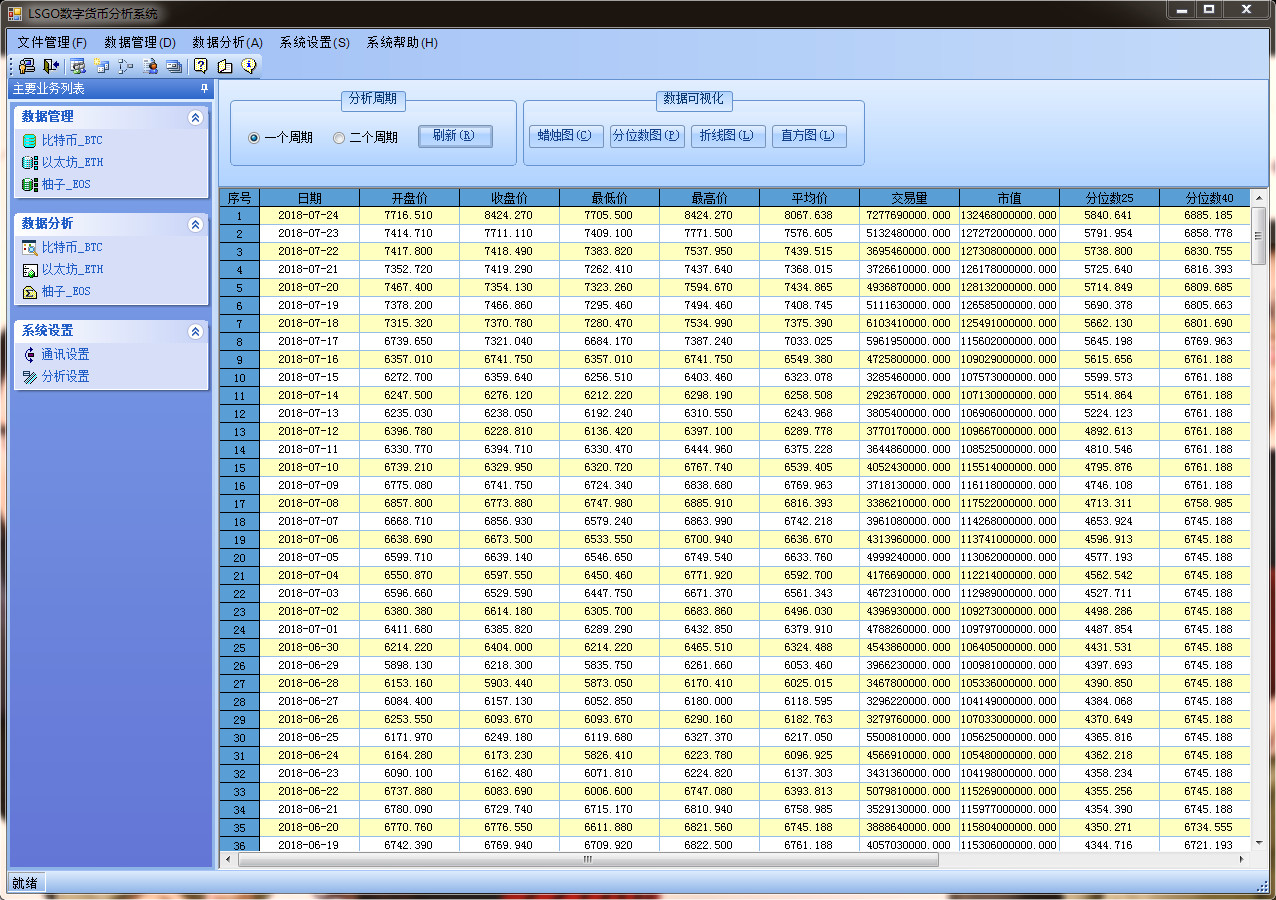Click the 最低价 column header
The image size is (1276, 900).
coord(610,198)
